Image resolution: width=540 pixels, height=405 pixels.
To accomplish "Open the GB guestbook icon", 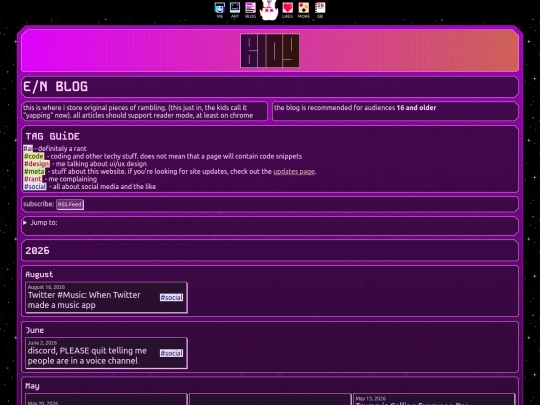I will pos(320,10).
